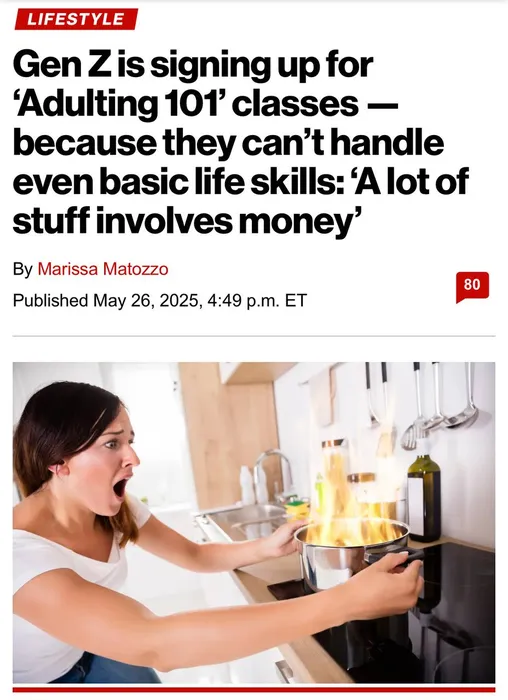Click the 'Published May 26, 2025' date

click(x=105, y=300)
